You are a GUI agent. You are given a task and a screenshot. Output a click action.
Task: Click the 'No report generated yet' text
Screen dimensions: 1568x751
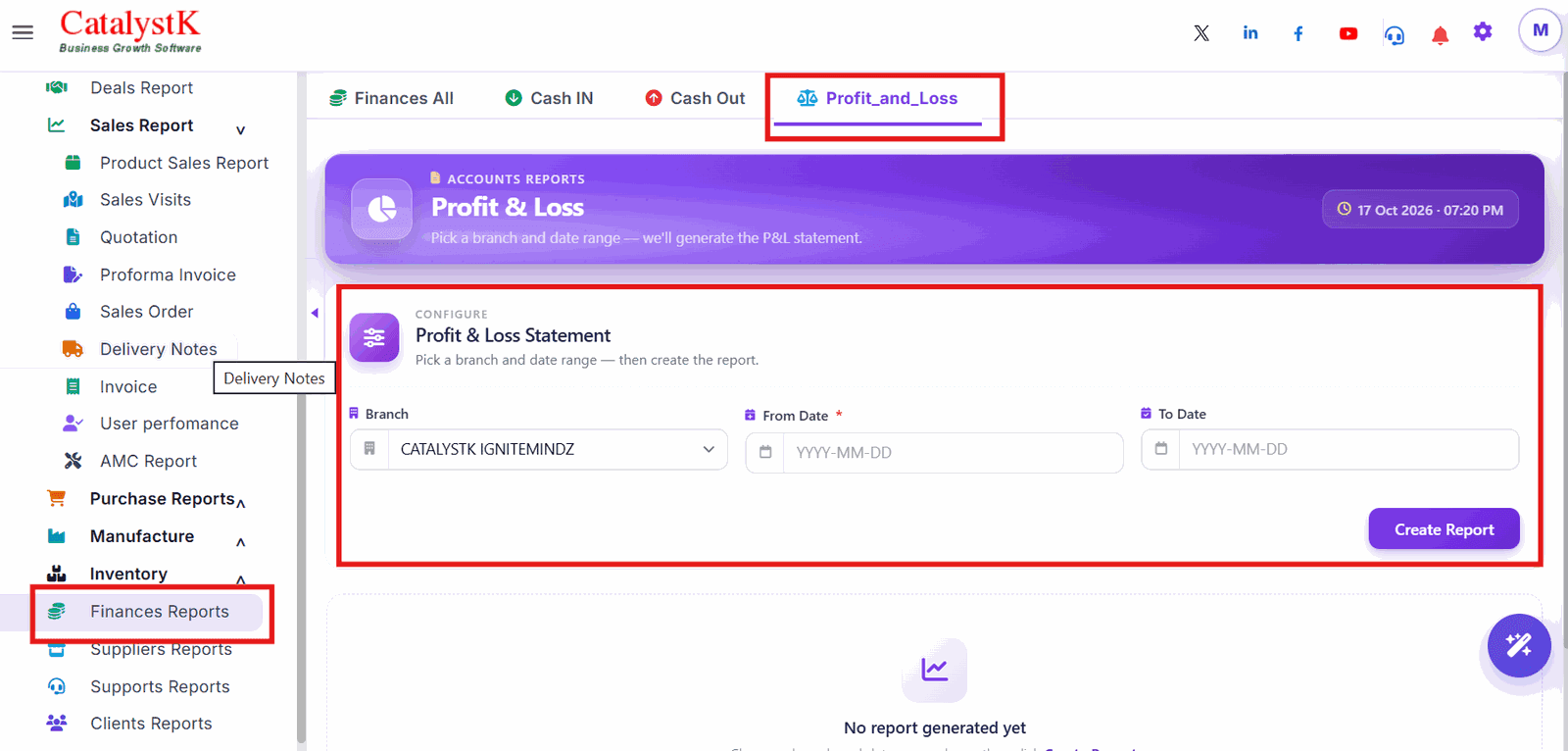tap(935, 727)
